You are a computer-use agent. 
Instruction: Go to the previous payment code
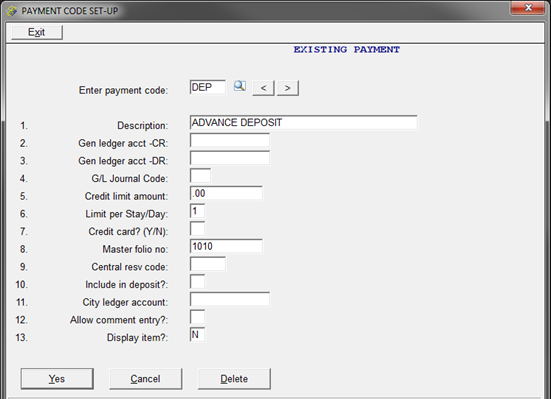pyautogui.click(x=263, y=88)
